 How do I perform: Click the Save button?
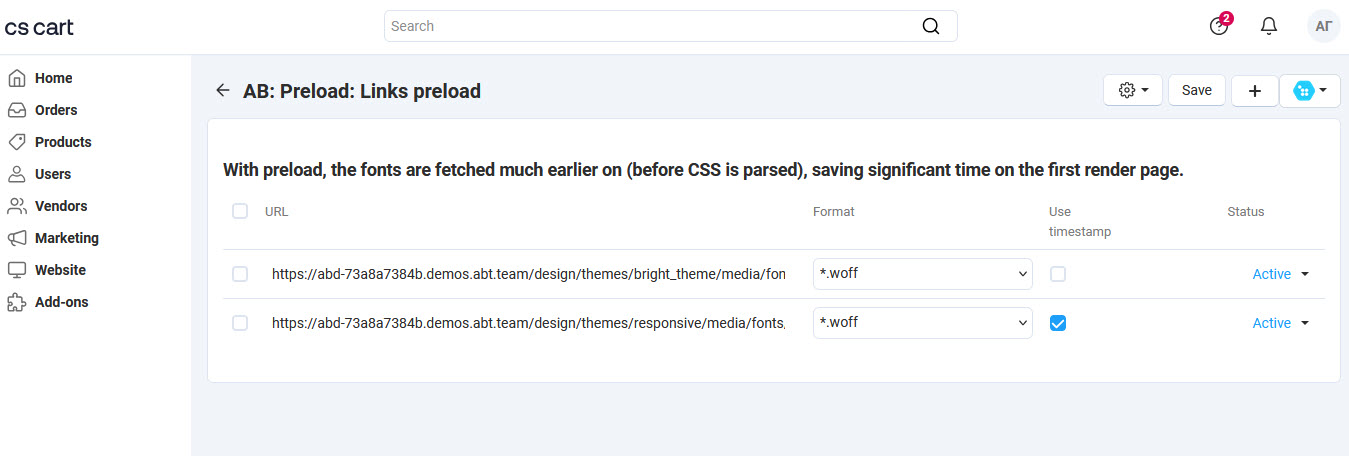pyautogui.click(x=1196, y=90)
